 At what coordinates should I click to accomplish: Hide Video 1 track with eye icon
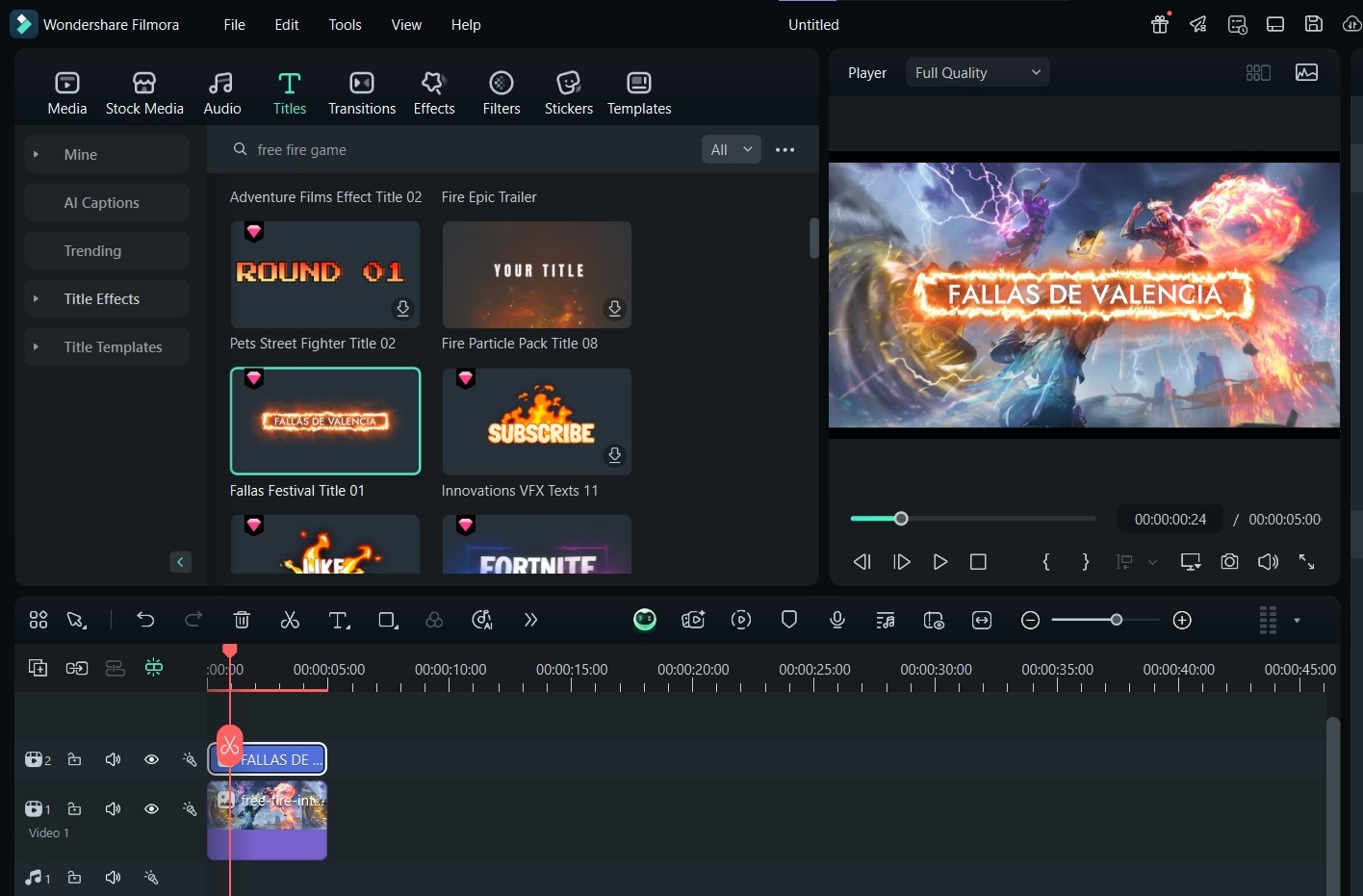point(151,808)
